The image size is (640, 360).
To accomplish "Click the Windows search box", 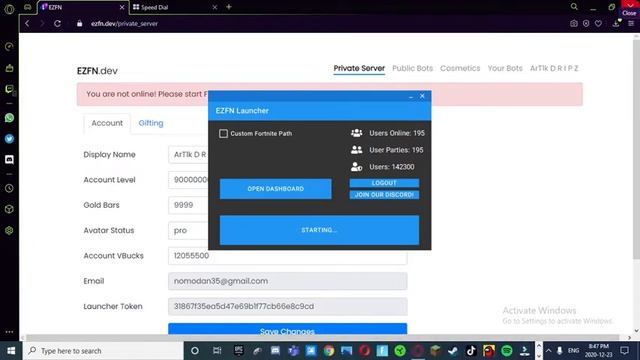I will click(104, 351).
